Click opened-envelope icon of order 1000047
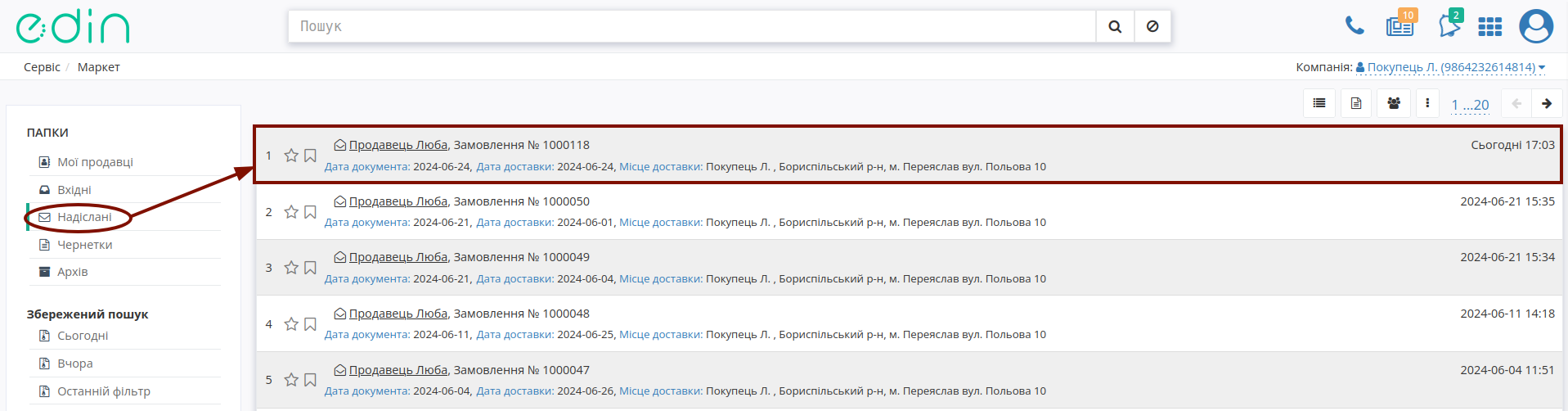 [340, 370]
